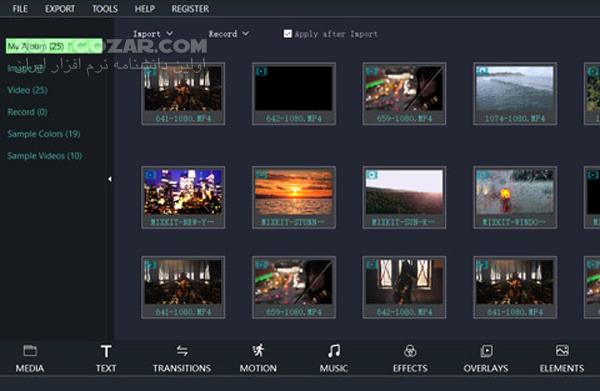Expand the Import dropdown

[x=153, y=34]
